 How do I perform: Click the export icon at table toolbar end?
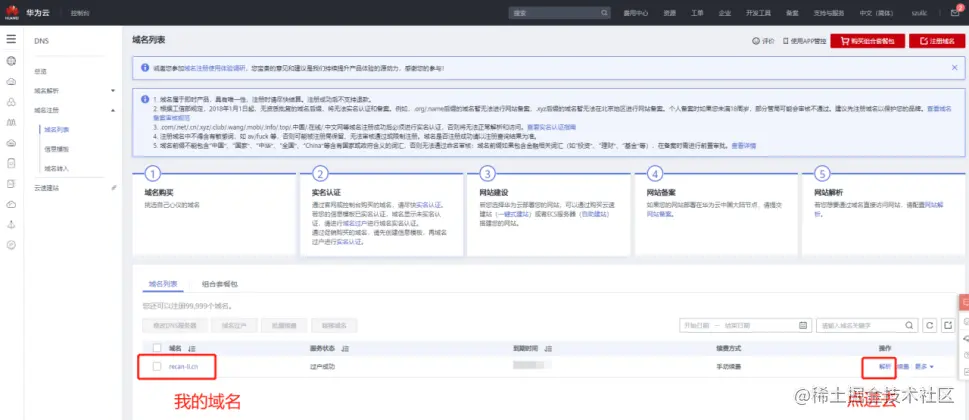(948, 326)
